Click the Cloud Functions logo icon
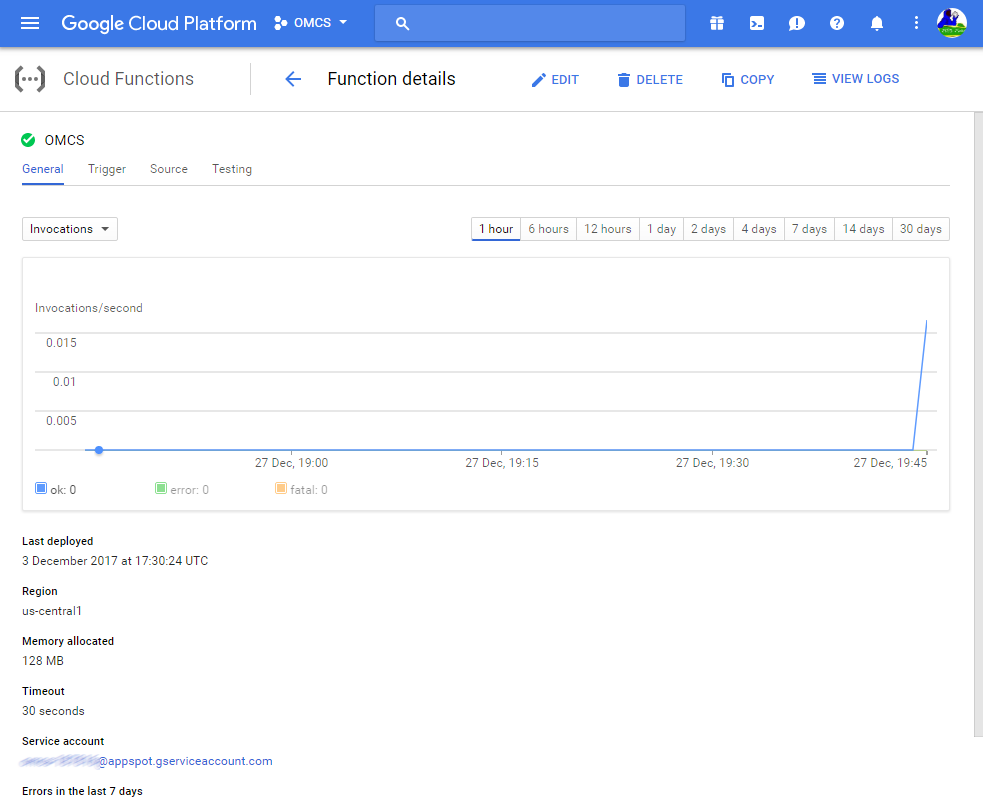 [x=30, y=78]
